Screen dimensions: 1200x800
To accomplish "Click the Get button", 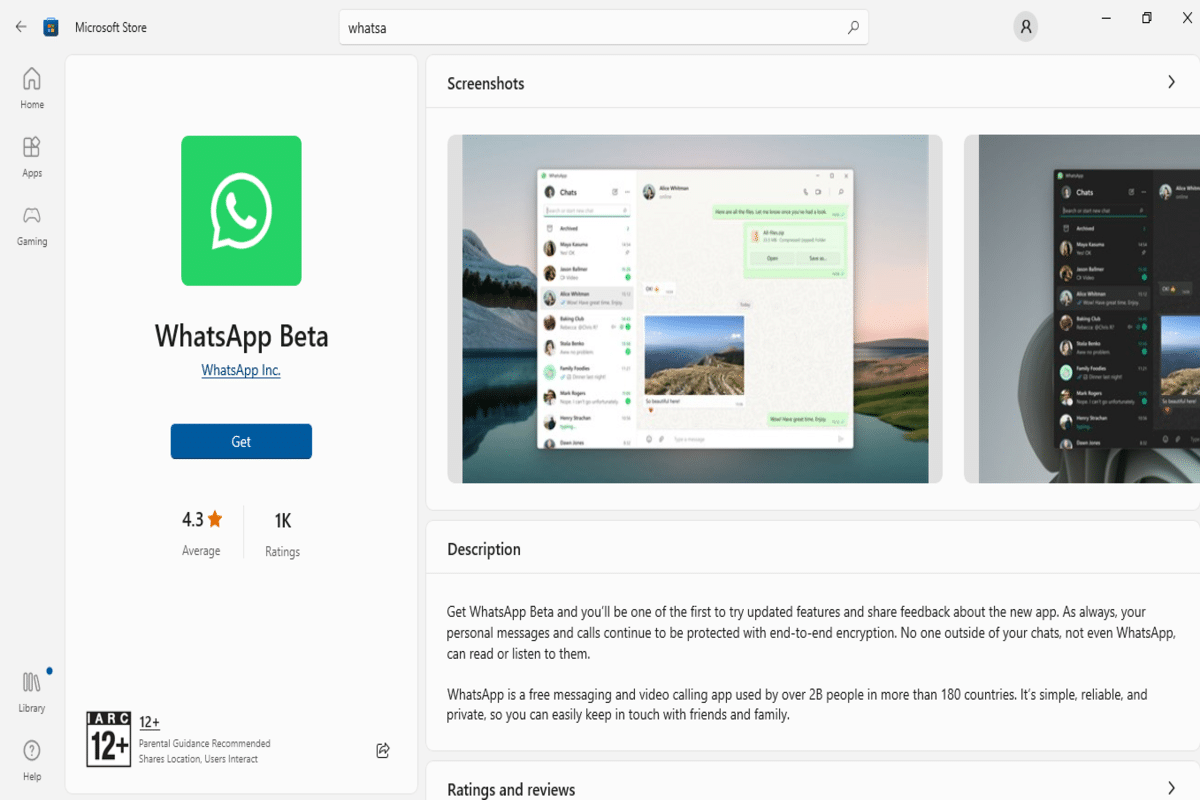I will [x=241, y=441].
